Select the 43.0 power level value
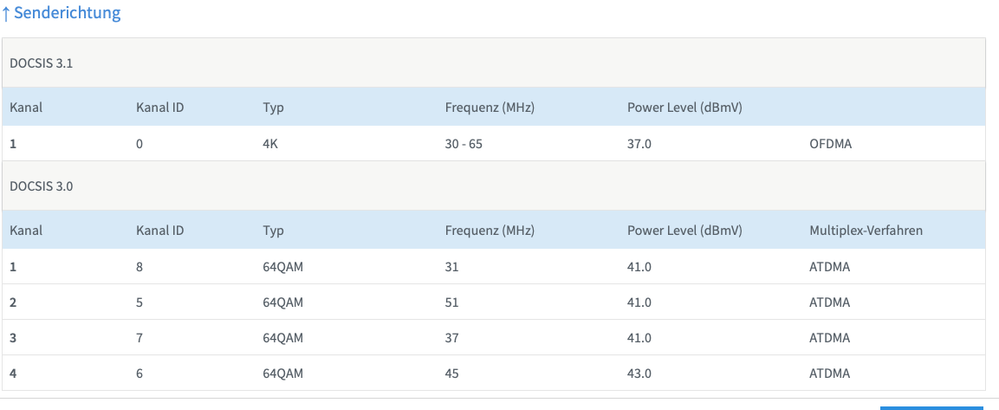Screen dimensions: 999x410 tap(639, 373)
